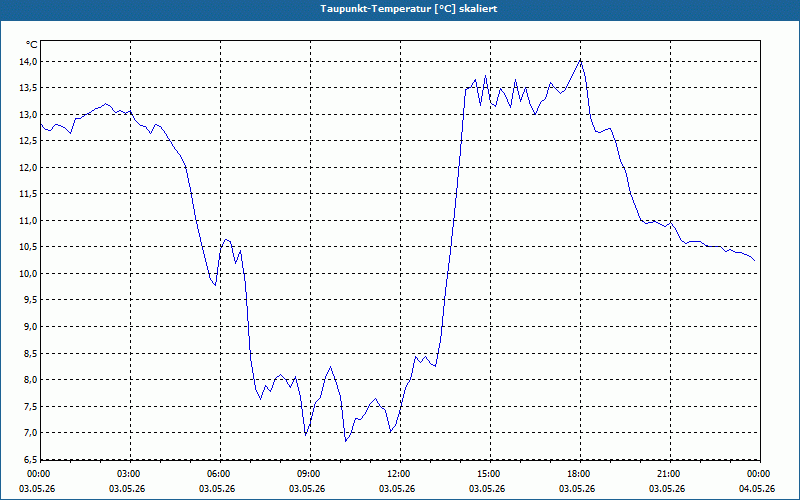Click the 7,0 y-axis label

point(30,433)
